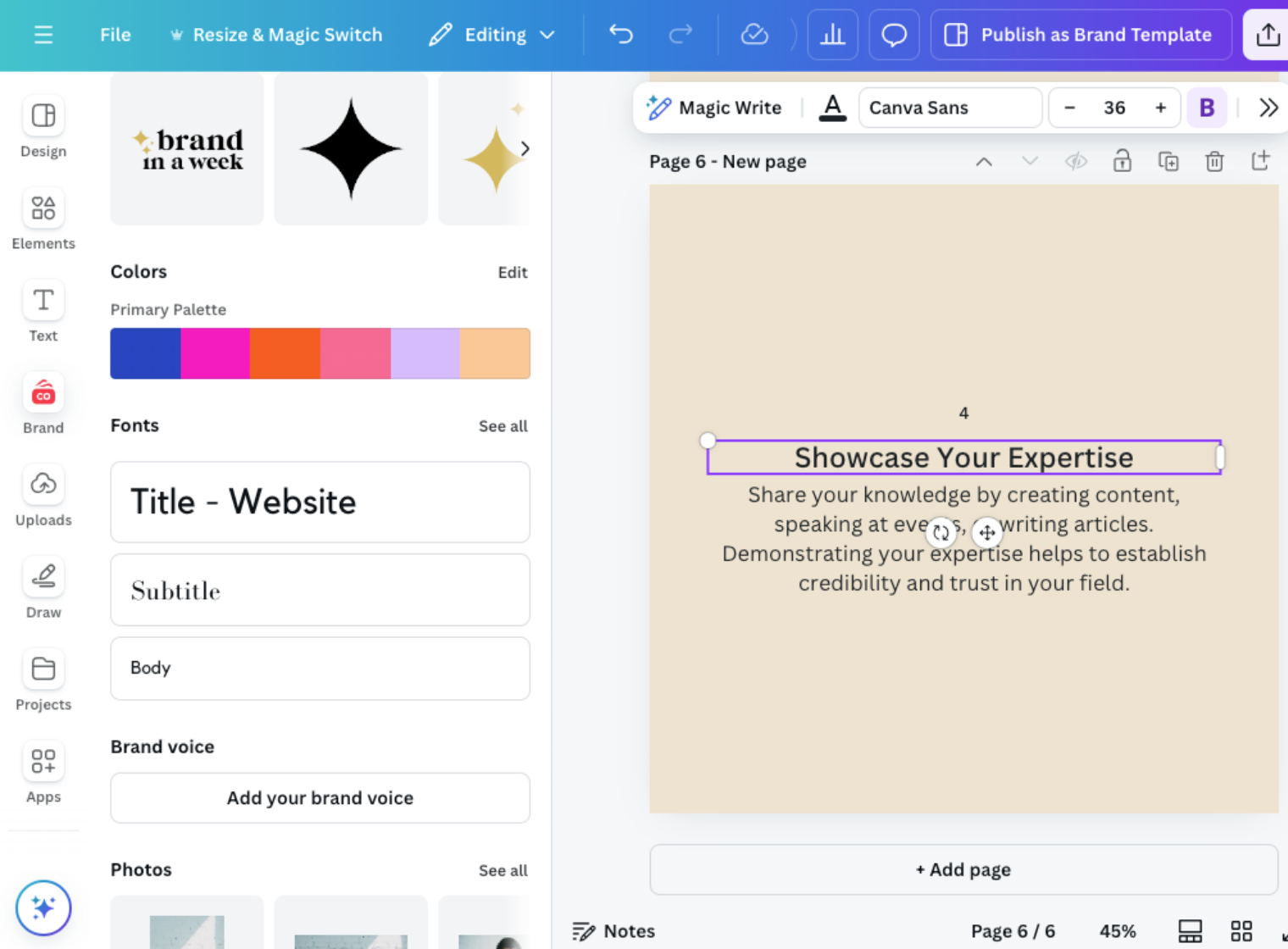This screenshot has width=1288, height=949.
Task: Open the Canva Sans font dropdown
Action: pyautogui.click(x=950, y=108)
